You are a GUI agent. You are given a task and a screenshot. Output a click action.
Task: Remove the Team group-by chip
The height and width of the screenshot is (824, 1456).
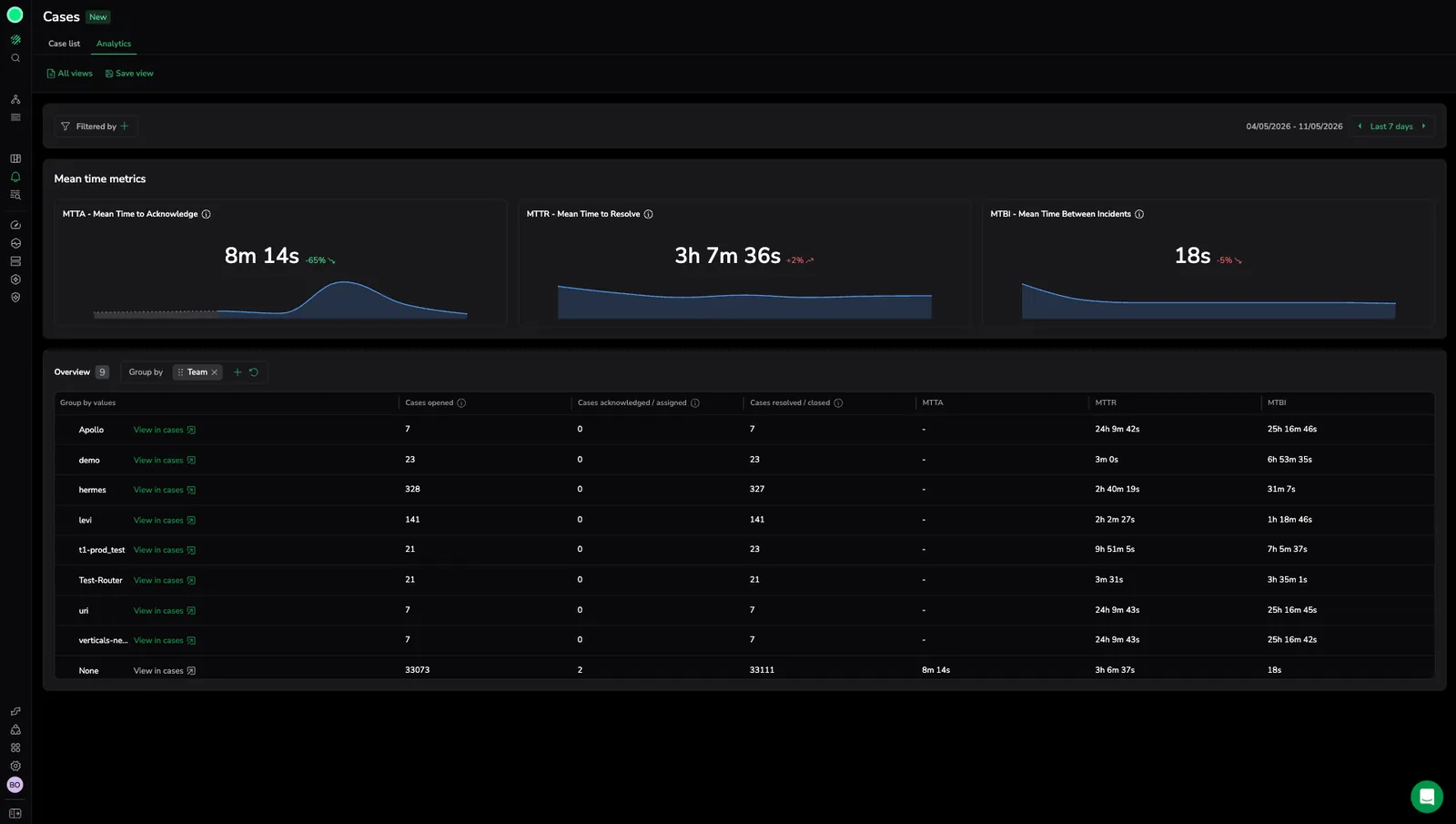215,372
